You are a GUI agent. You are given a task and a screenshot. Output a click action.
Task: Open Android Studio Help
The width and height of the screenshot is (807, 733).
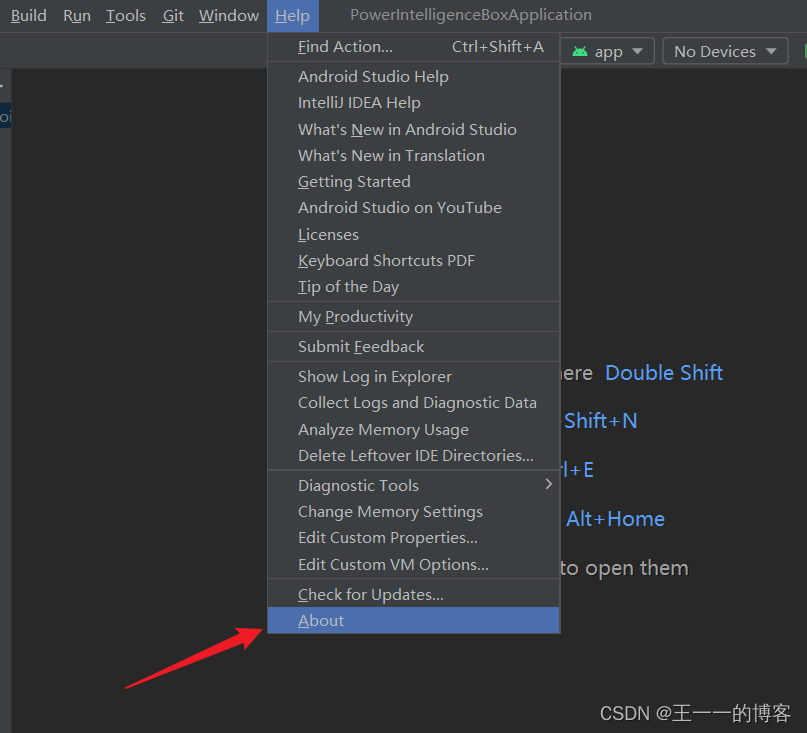pyautogui.click(x=413, y=77)
